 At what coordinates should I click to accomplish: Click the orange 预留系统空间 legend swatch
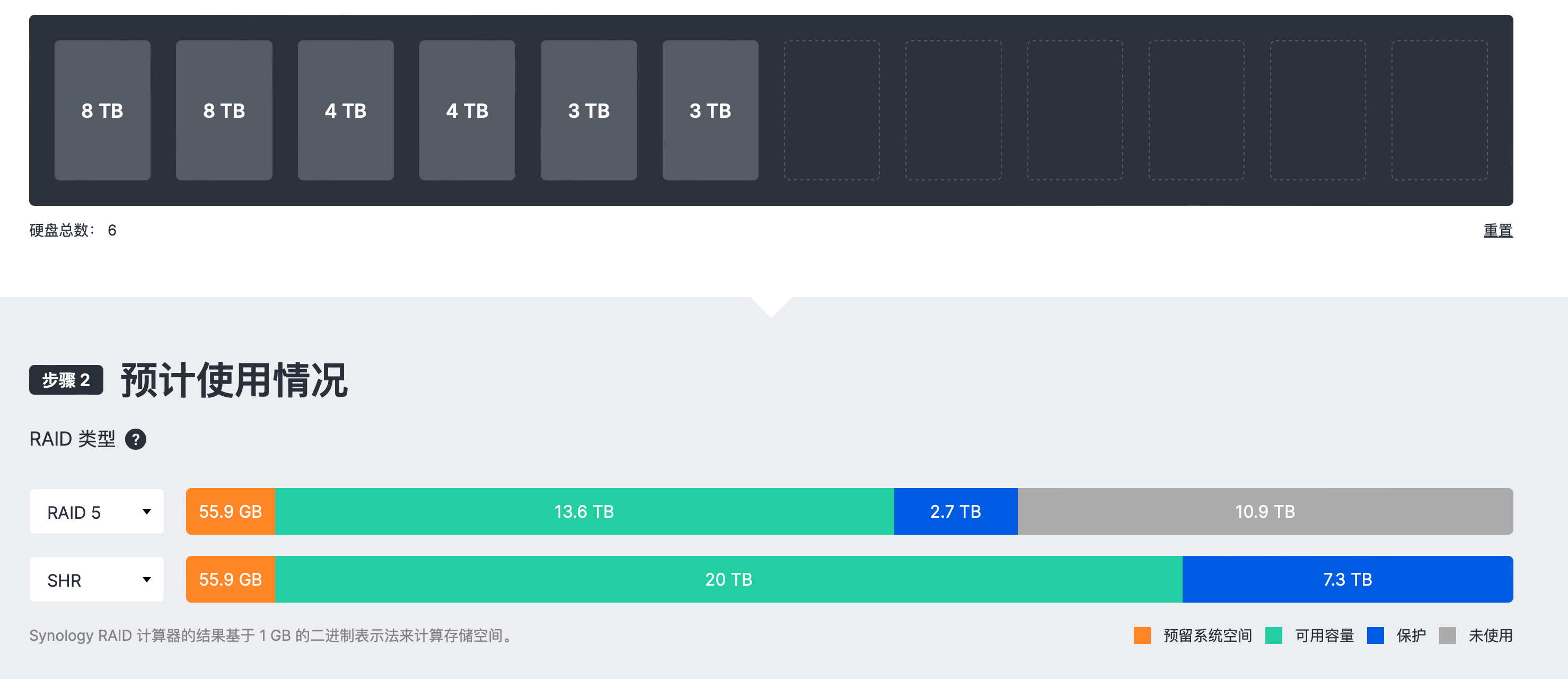click(x=1142, y=635)
